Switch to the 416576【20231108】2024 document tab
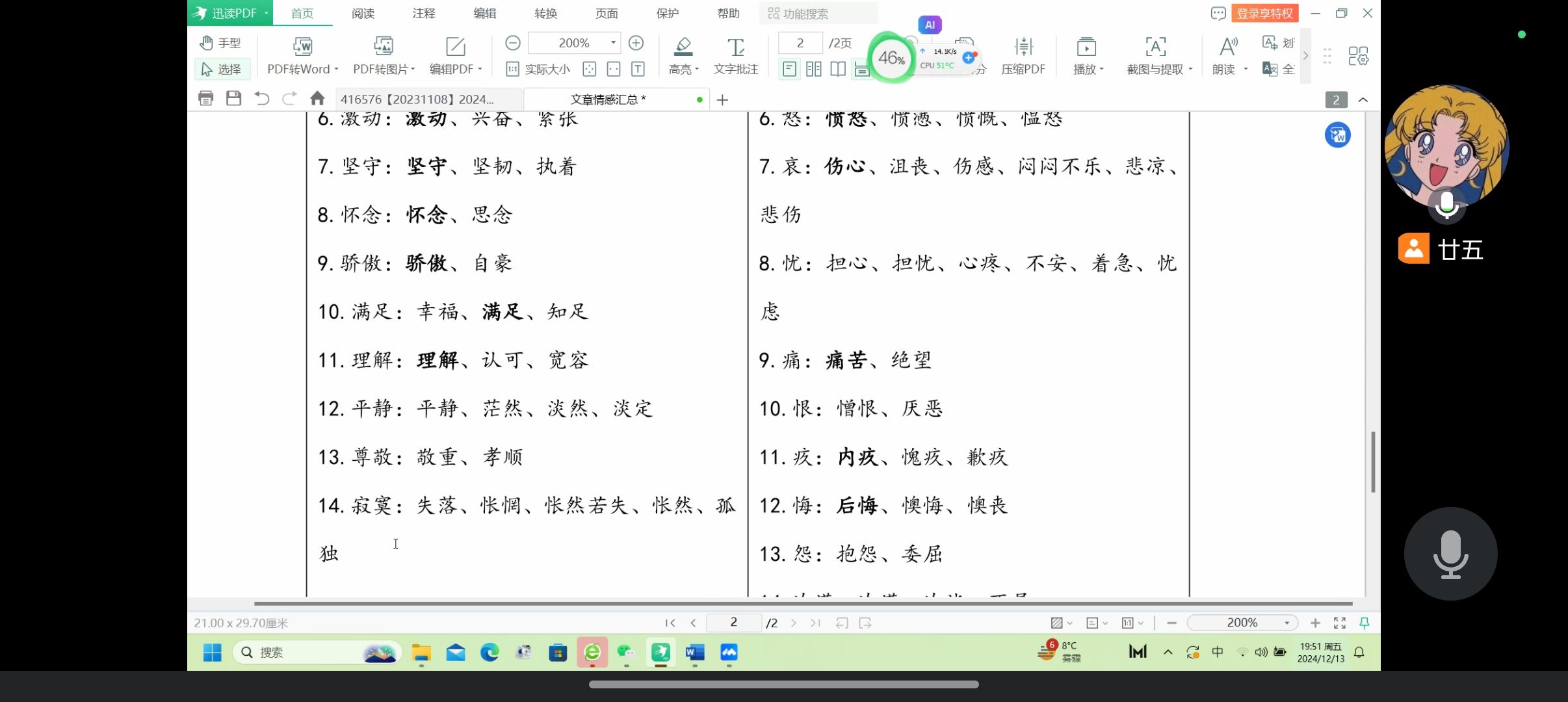This screenshot has height=702, width=1568. click(x=417, y=99)
